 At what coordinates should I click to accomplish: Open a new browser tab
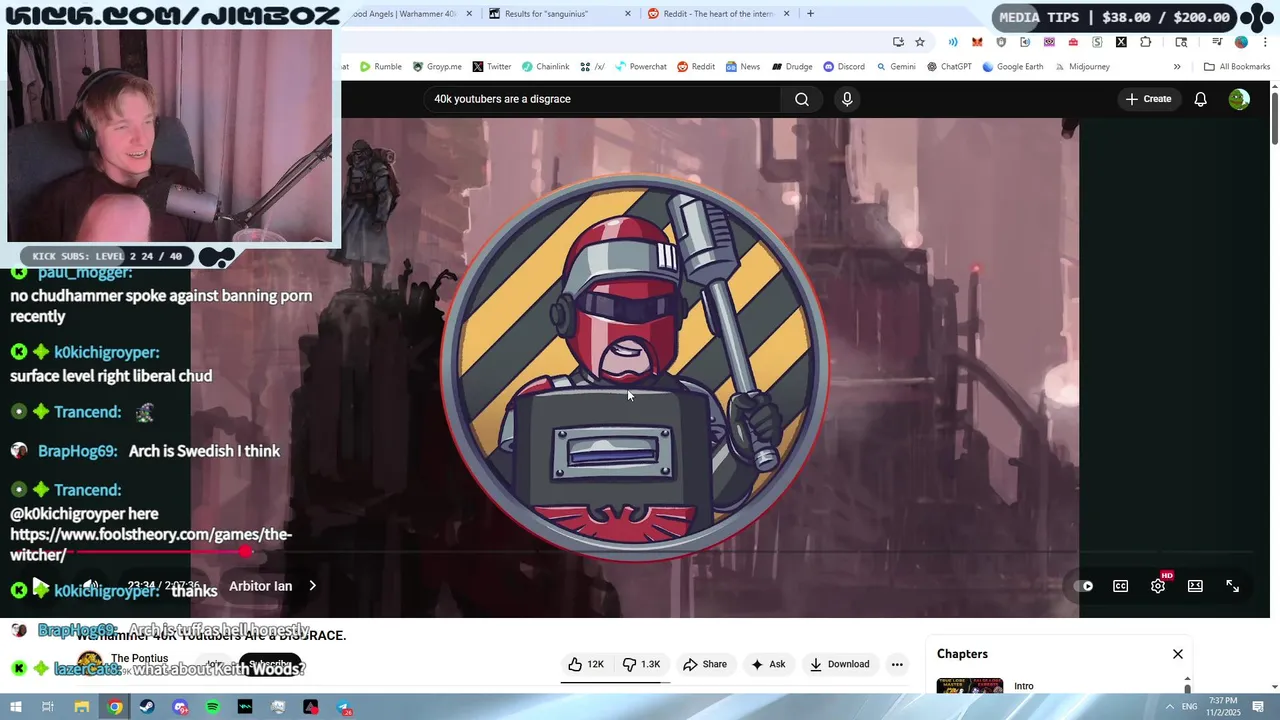[x=810, y=14]
